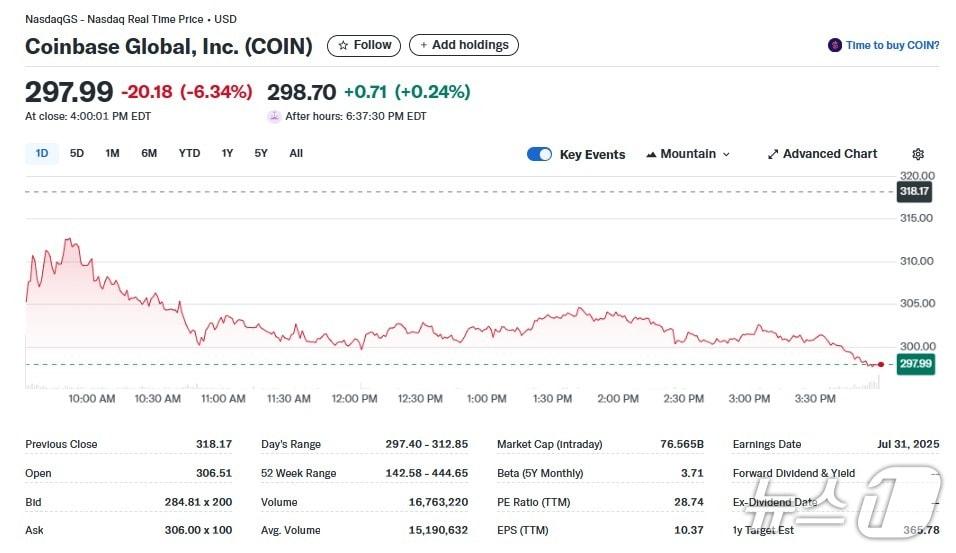Switch to the 5D time range
The width and height of the screenshot is (956, 553).
click(77, 153)
